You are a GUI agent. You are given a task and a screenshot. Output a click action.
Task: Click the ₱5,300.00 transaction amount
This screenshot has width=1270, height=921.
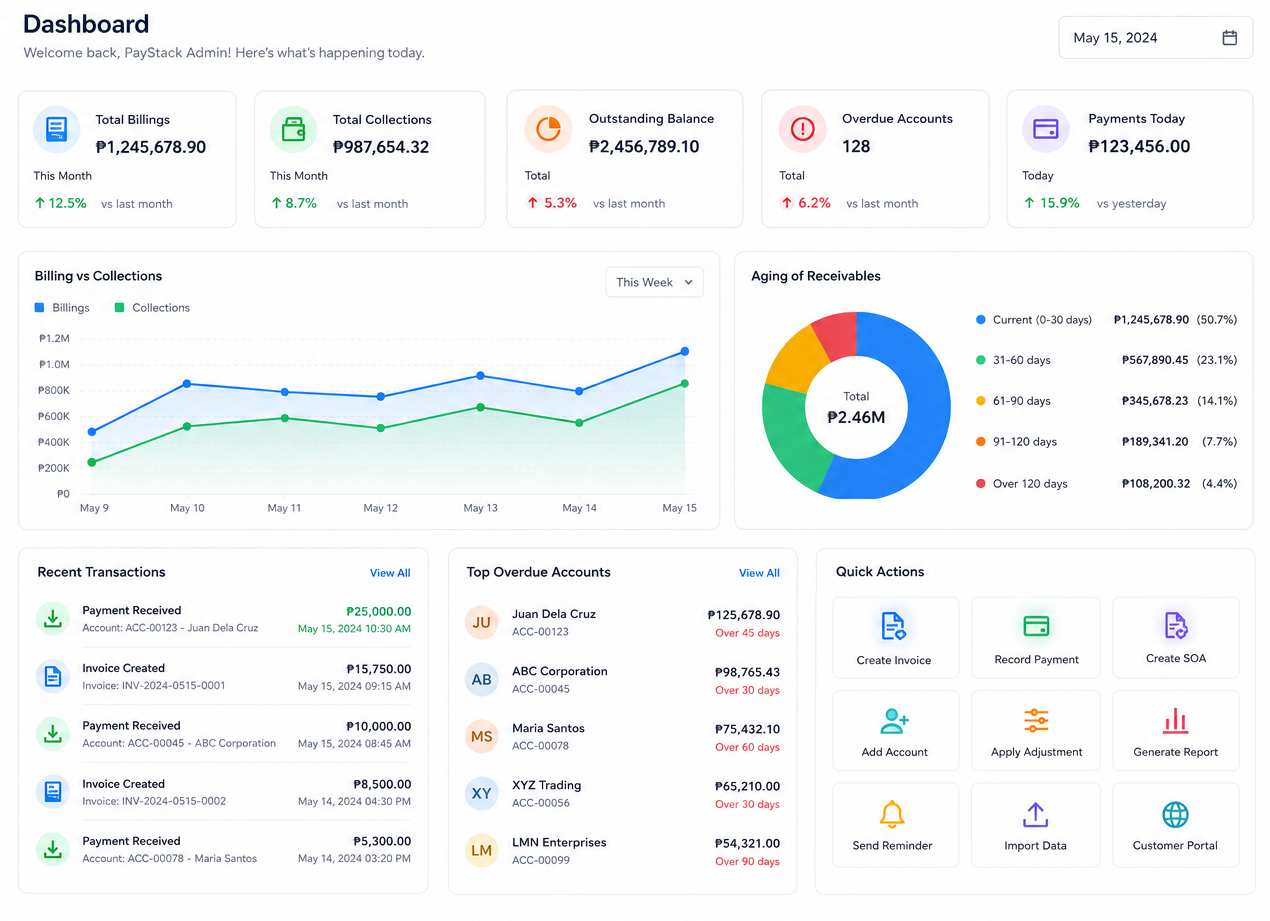coord(382,842)
